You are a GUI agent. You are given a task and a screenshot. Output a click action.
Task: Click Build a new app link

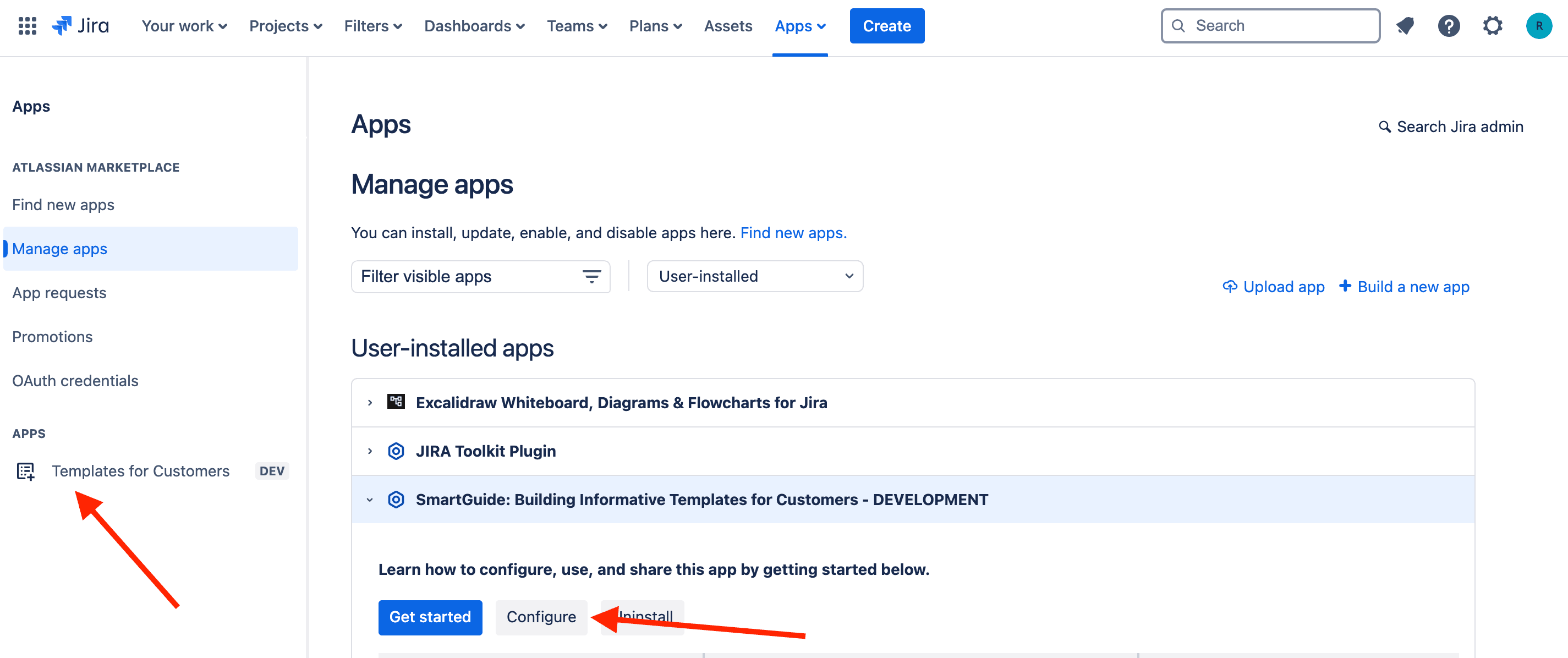point(1413,286)
